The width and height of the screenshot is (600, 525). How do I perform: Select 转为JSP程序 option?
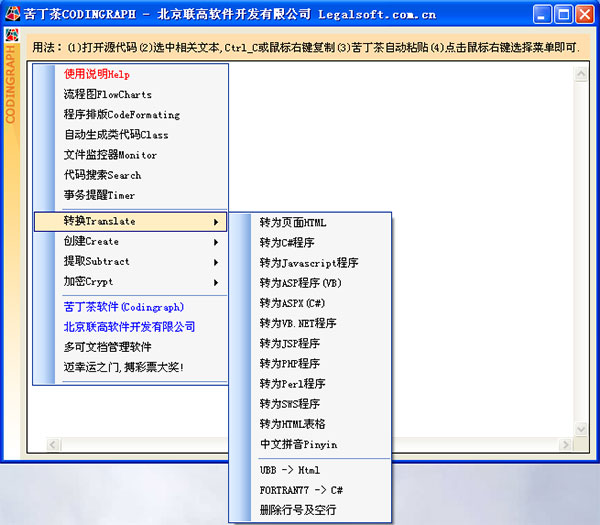pyautogui.click(x=310, y=343)
